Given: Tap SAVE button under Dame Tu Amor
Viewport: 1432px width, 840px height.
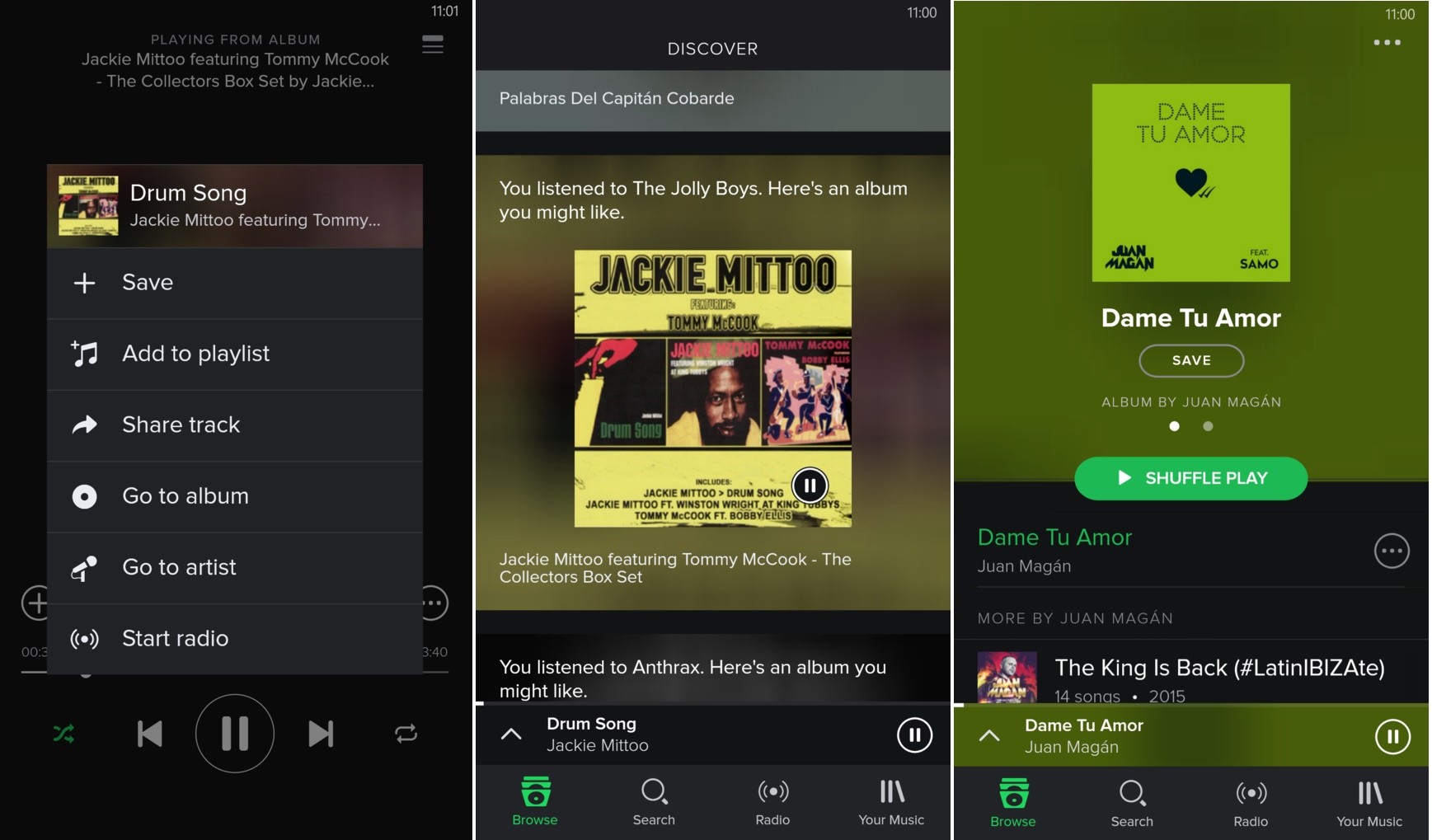Looking at the screenshot, I should click(1191, 361).
